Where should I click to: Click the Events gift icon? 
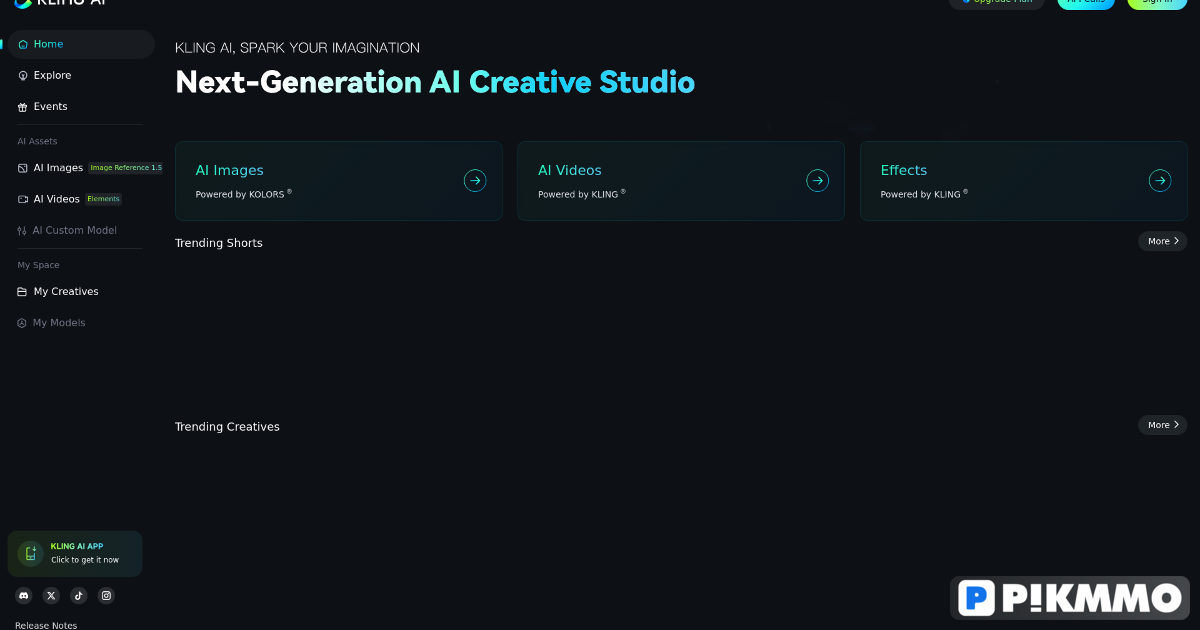click(23, 107)
